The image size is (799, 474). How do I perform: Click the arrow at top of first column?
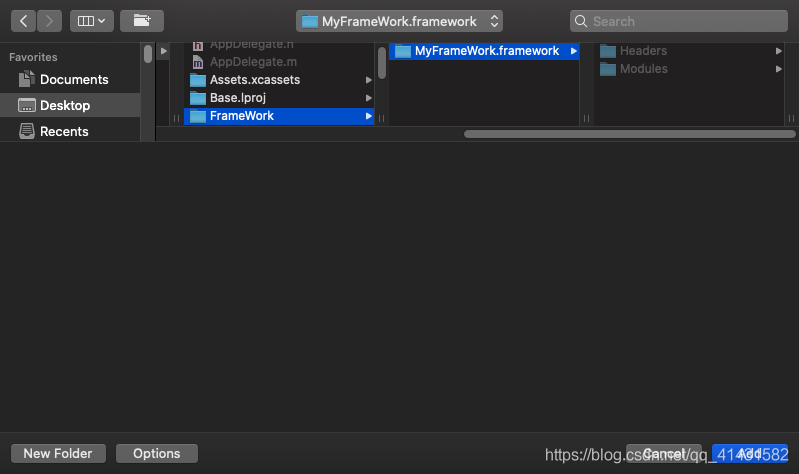[x=164, y=51]
